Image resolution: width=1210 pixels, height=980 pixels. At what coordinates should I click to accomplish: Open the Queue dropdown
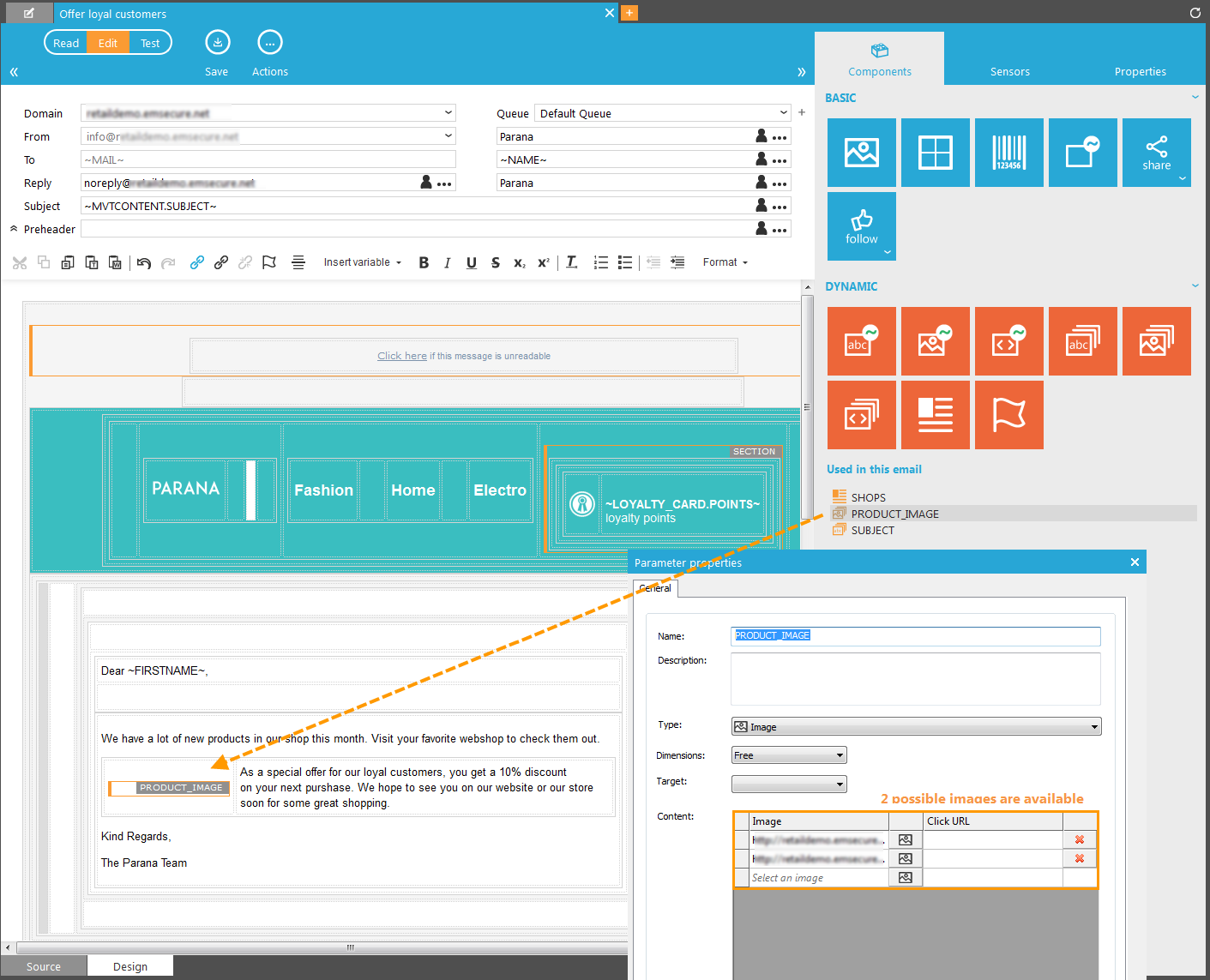[x=662, y=113]
